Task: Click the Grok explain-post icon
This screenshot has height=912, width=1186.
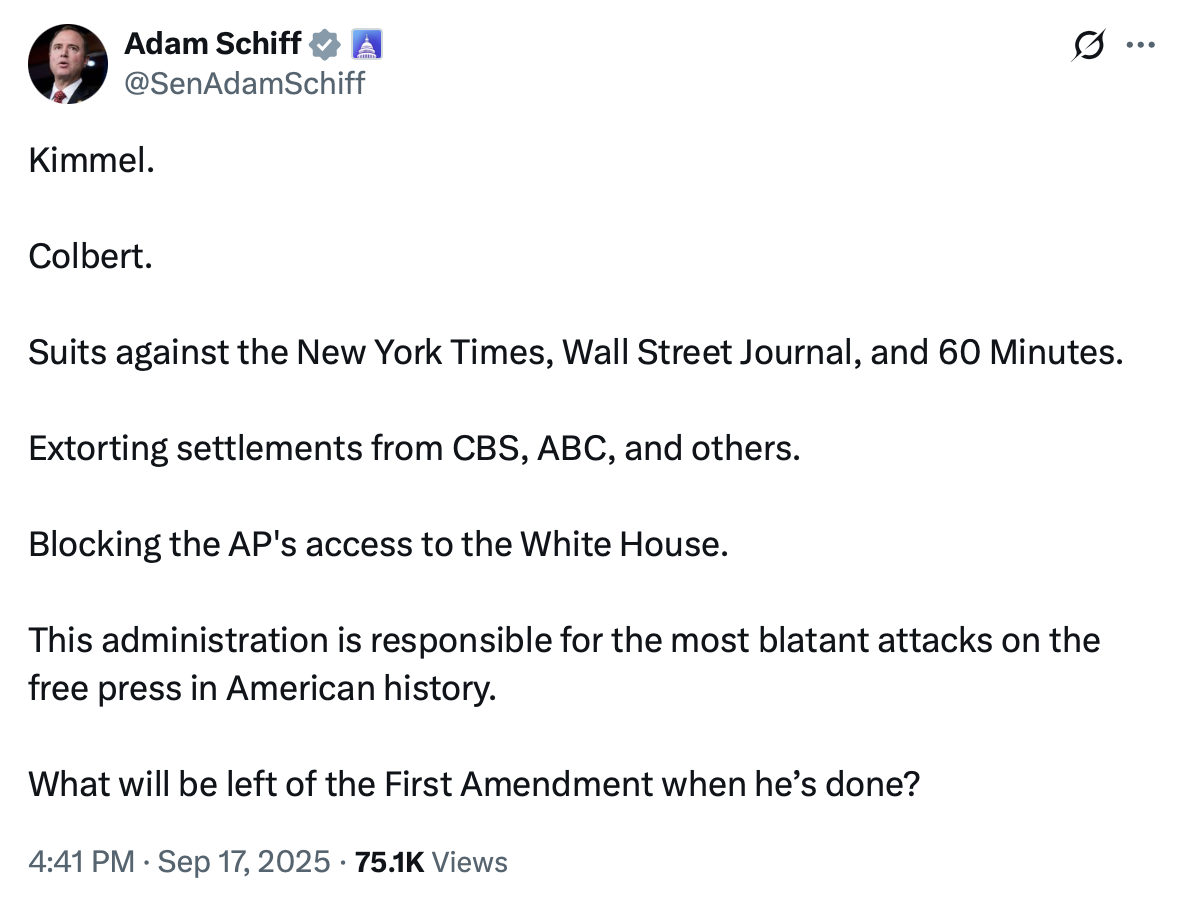Action: pos(1088,45)
